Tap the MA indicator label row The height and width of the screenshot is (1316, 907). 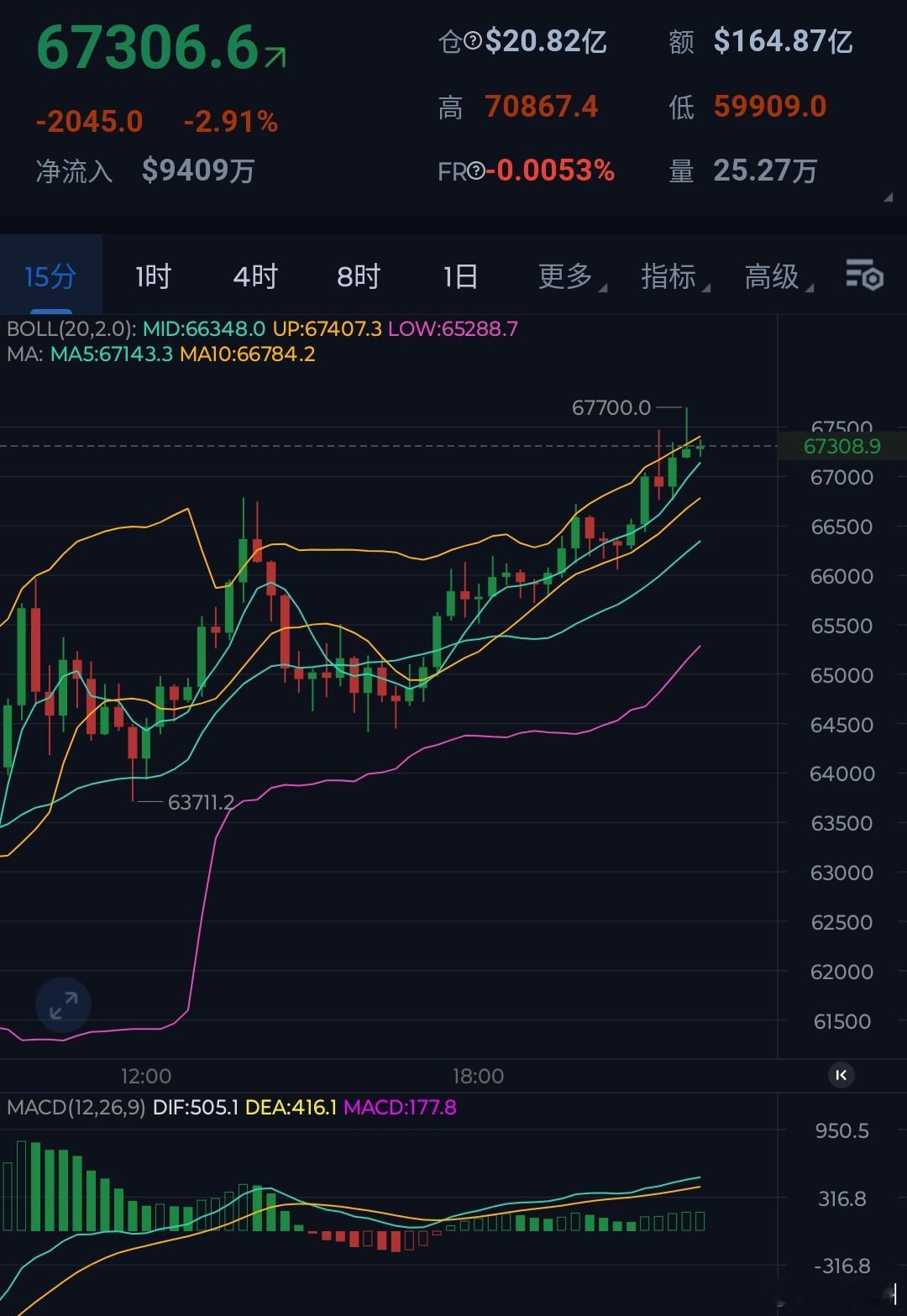[160, 354]
